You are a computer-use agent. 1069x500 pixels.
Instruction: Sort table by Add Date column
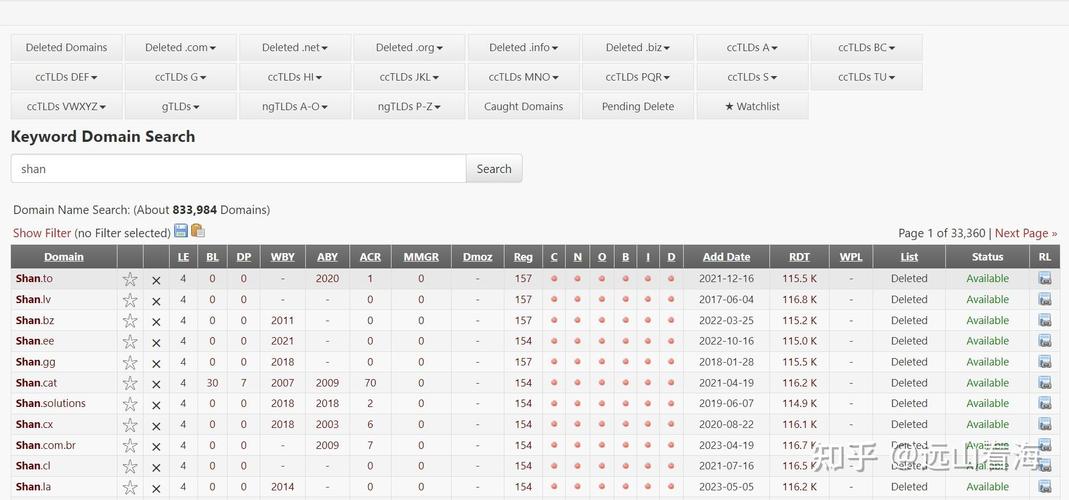[726, 257]
